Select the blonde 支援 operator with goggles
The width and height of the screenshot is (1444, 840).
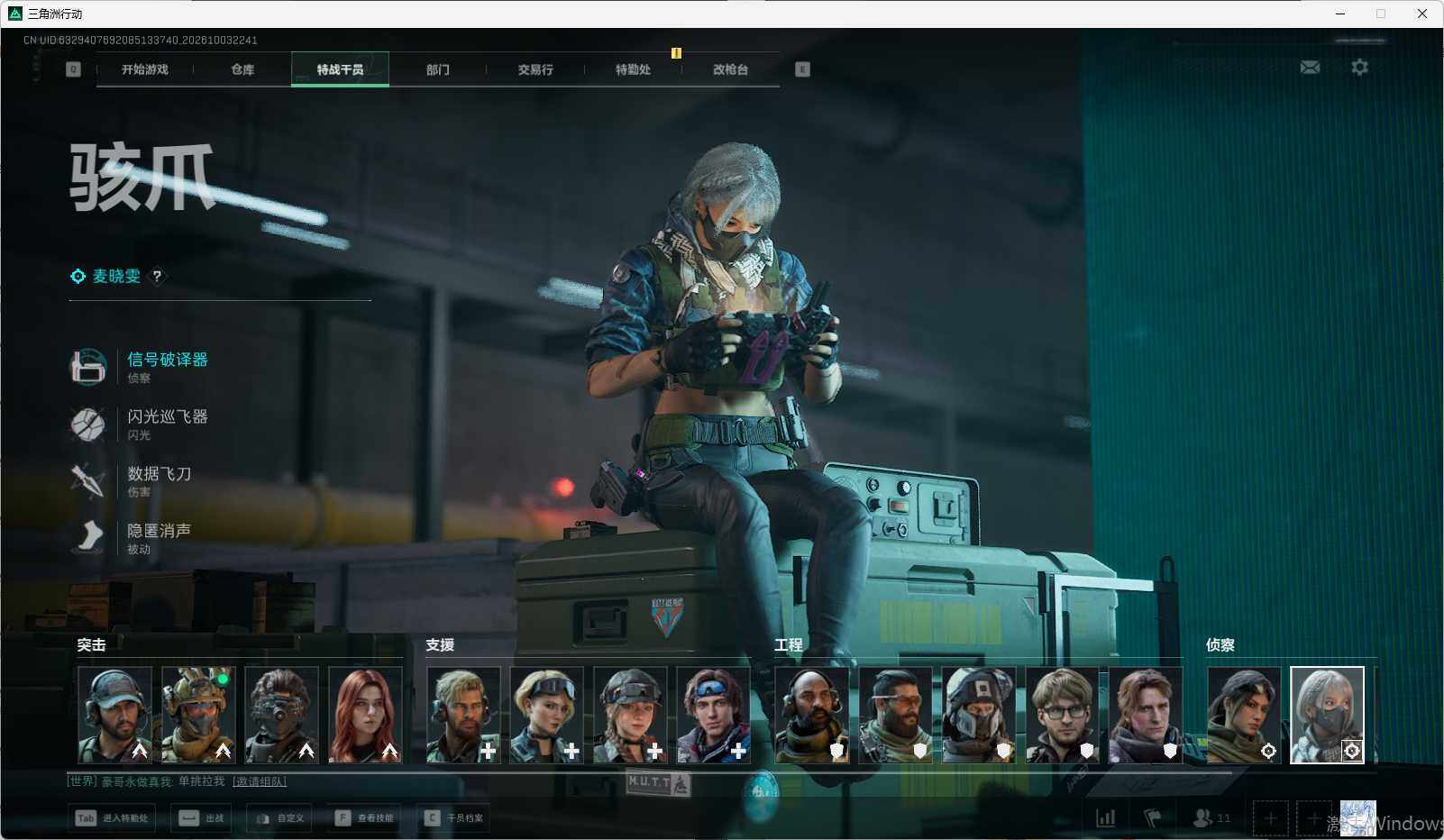click(546, 715)
